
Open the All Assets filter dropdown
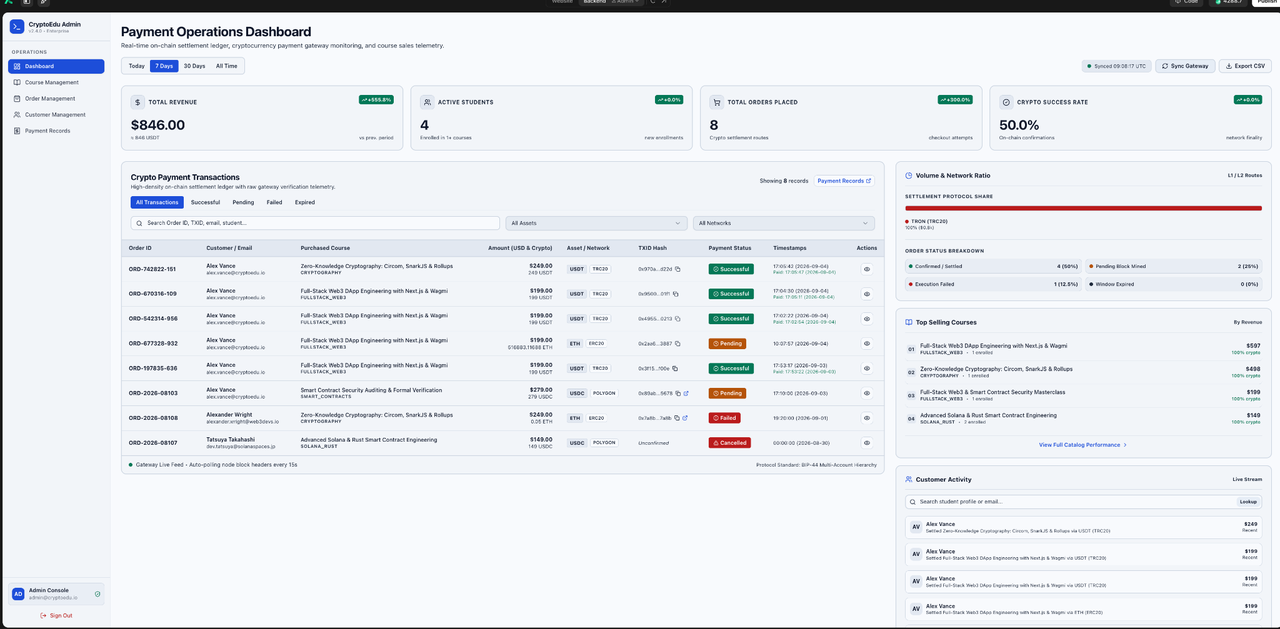[x=596, y=223]
